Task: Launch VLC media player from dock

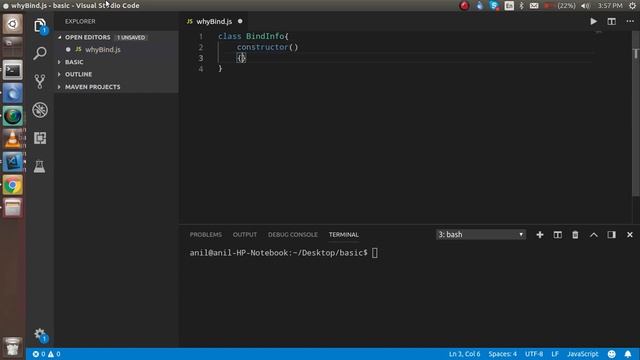Action: point(13,139)
